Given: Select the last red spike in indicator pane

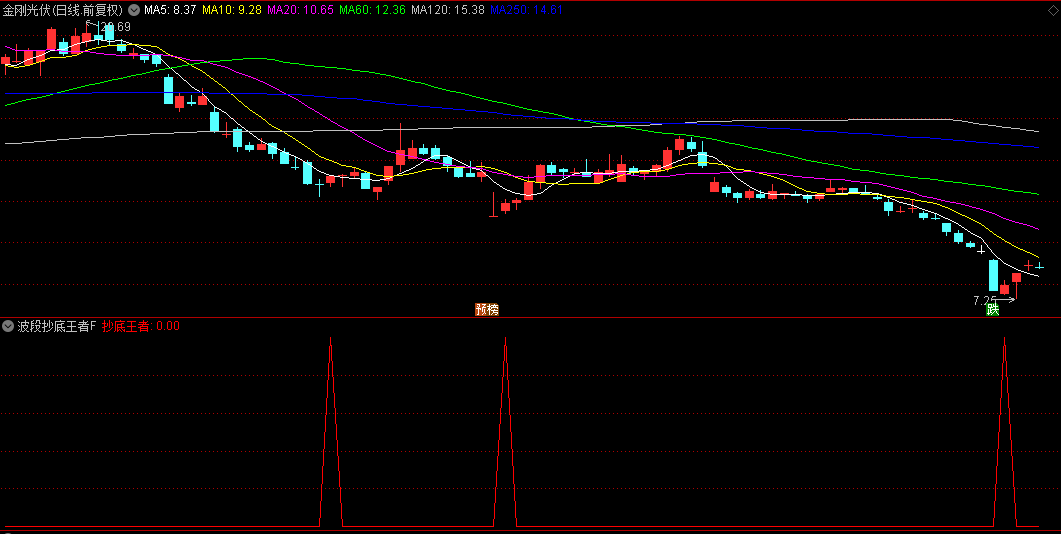Looking at the screenshot, I should pos(1004,431).
